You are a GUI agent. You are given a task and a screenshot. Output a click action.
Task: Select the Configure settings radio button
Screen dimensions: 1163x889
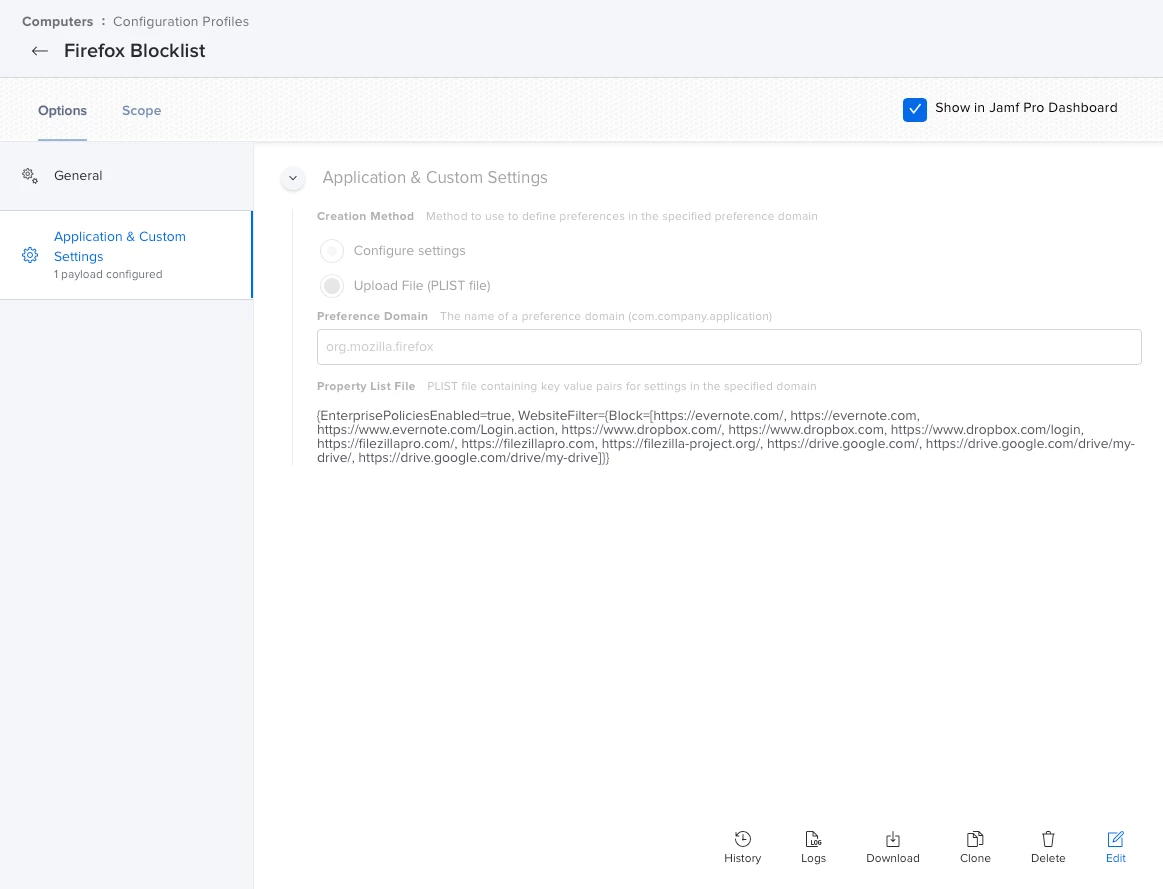pyautogui.click(x=332, y=251)
